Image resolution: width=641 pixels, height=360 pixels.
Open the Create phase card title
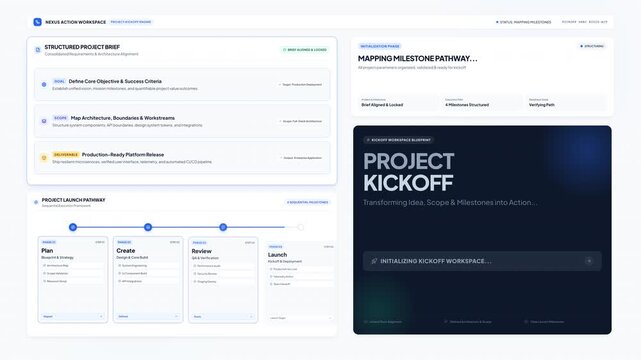pyautogui.click(x=126, y=250)
